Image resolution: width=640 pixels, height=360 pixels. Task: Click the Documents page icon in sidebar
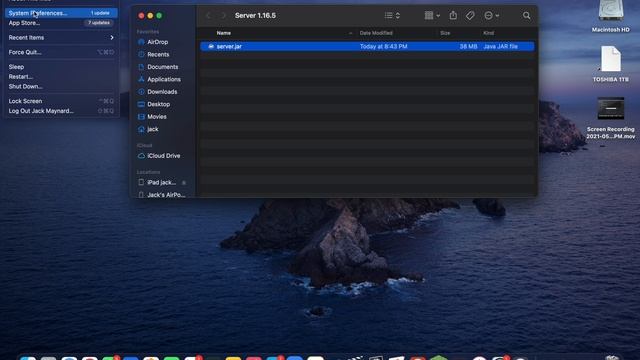pos(141,67)
